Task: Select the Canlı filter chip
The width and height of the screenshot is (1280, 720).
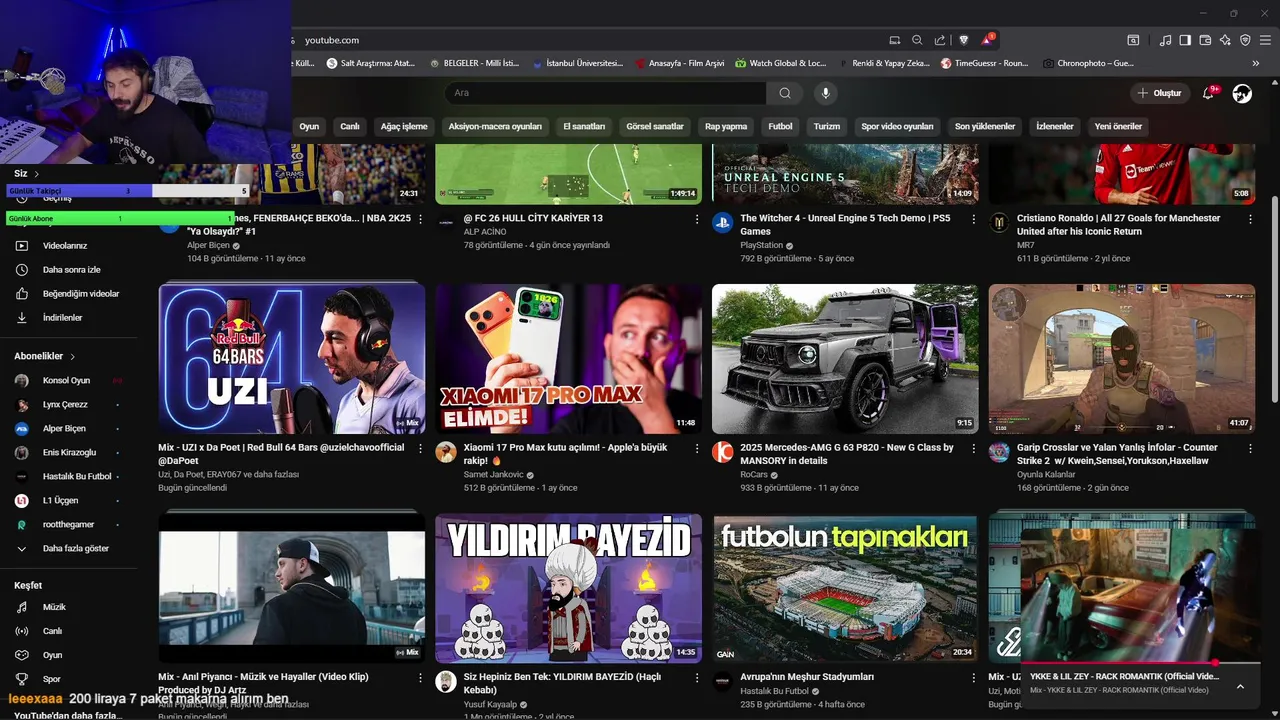Action: [350, 127]
